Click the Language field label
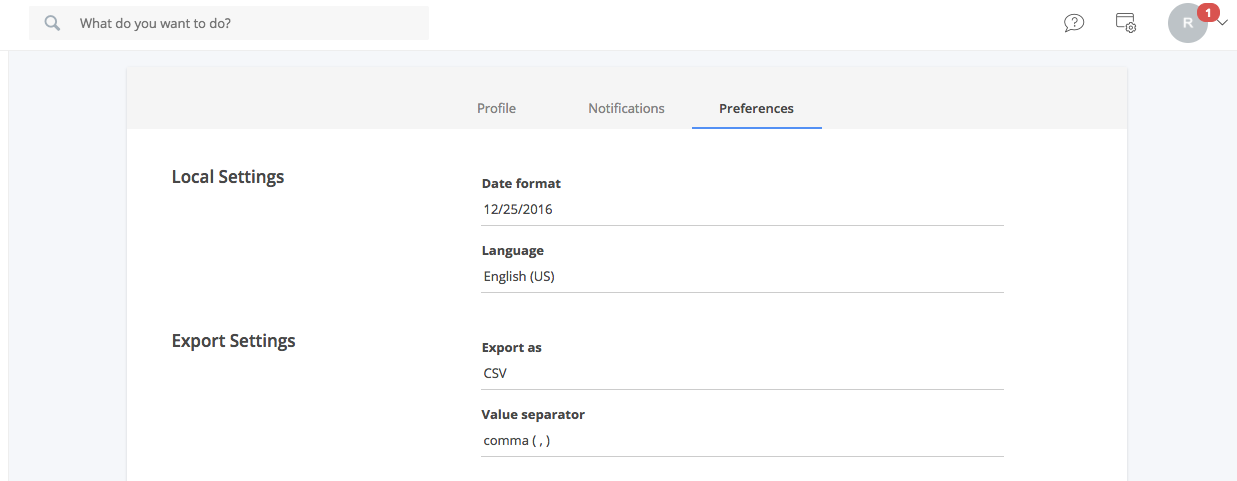 pos(513,251)
